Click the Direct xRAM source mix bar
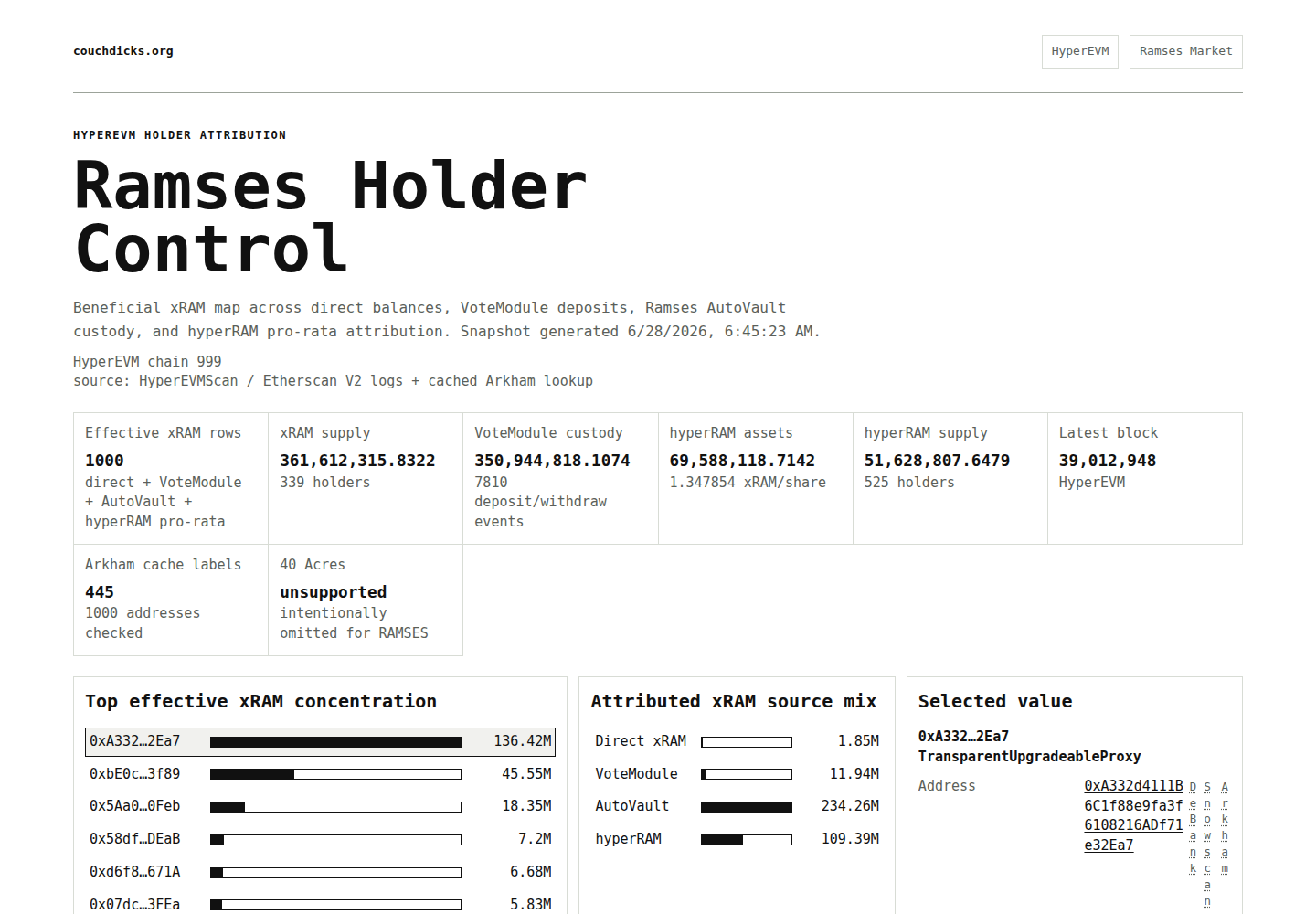The width and height of the screenshot is (1316, 914). 747,742
